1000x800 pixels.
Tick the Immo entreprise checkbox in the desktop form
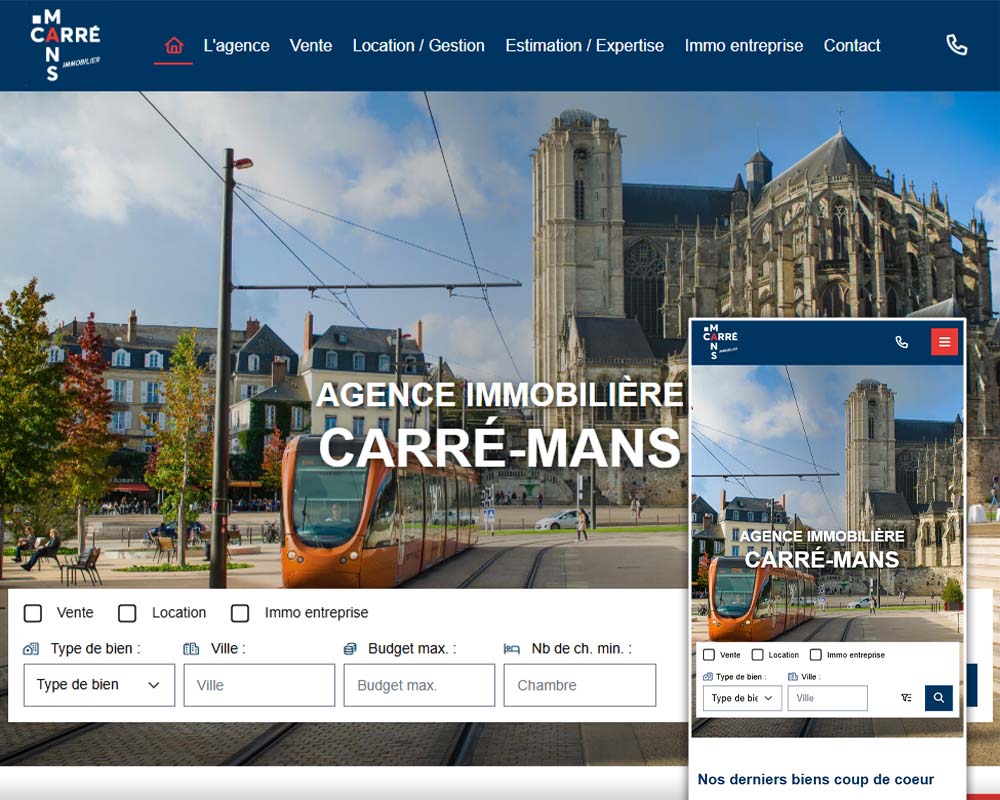240,613
